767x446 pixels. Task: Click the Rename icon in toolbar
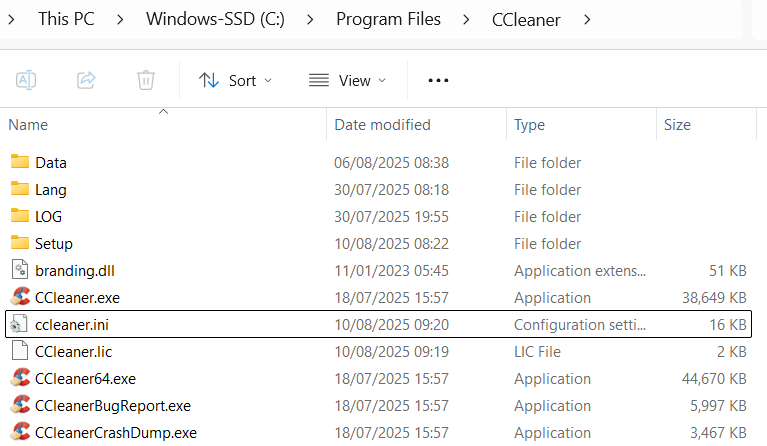tap(26, 80)
